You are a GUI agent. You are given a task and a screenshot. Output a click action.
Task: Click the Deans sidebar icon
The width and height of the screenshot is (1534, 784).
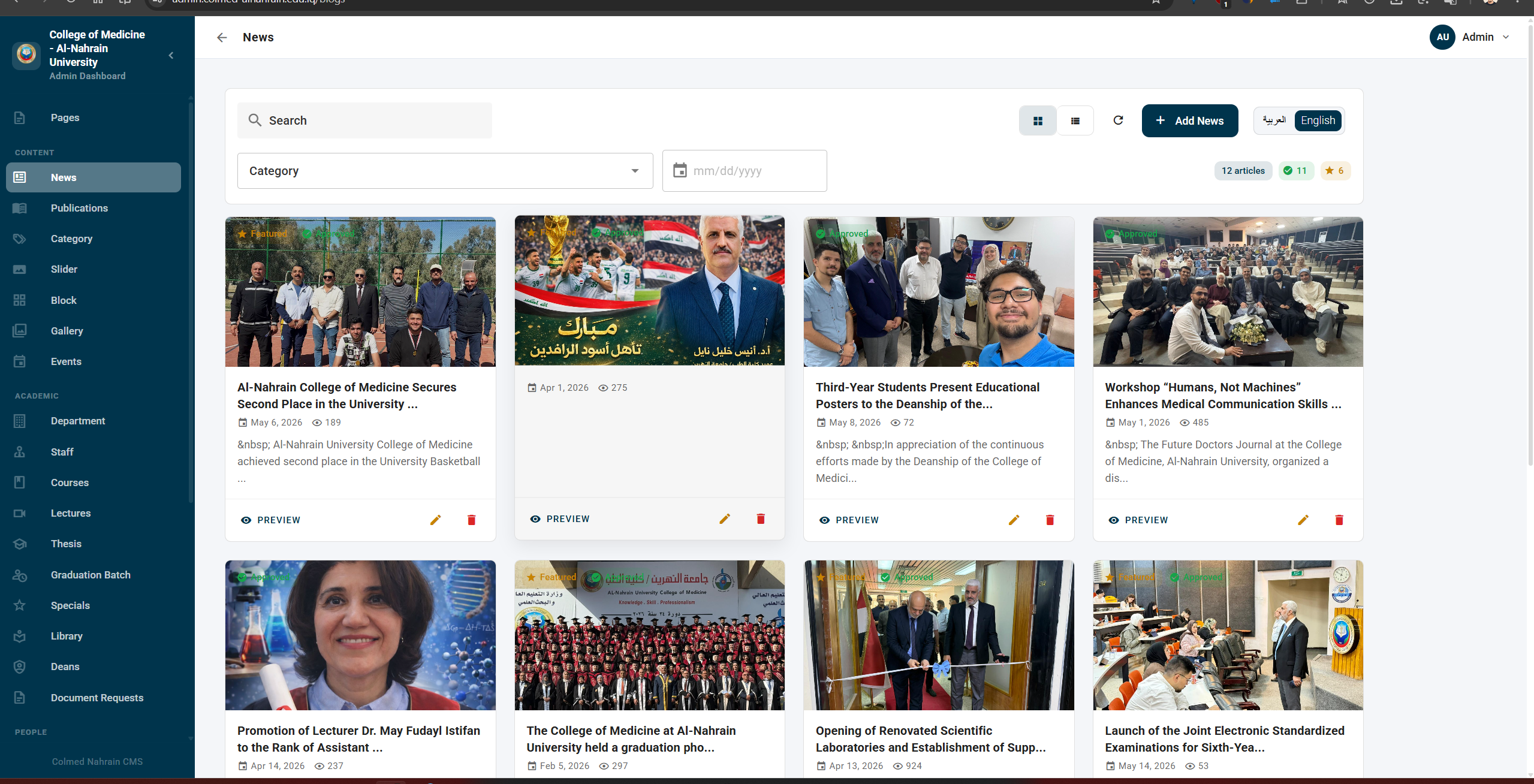[20, 667]
